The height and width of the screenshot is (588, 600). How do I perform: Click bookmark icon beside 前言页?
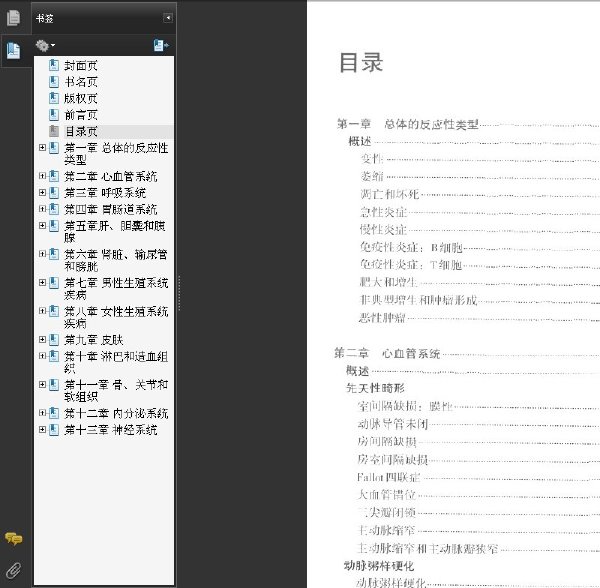(54, 115)
